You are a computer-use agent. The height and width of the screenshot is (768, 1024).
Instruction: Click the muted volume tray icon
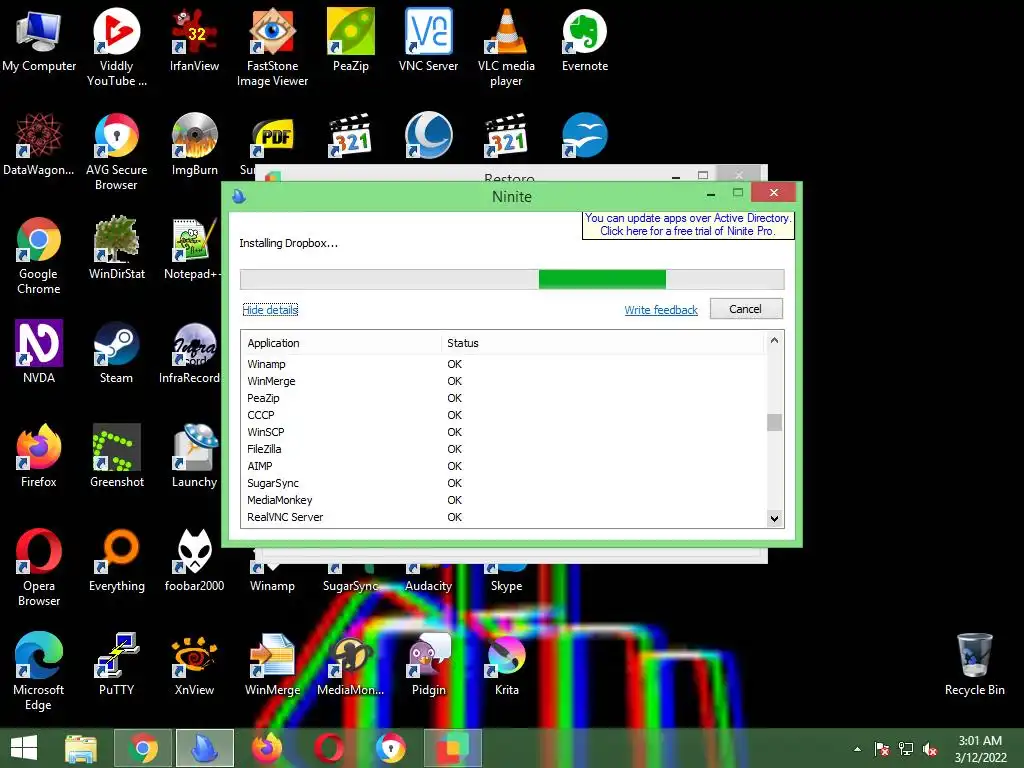929,749
